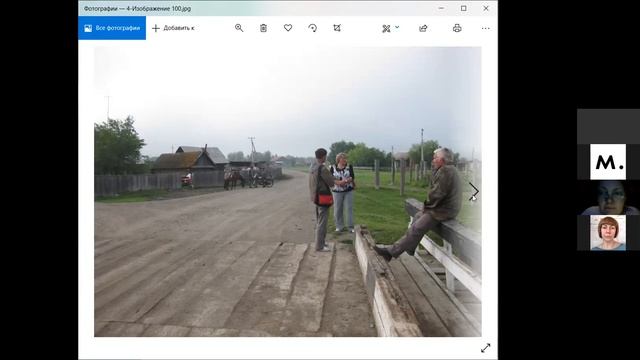Image resolution: width=640 pixels, height=360 pixels.
Task: Open the Edit & Create tools icon
Action: (386, 29)
